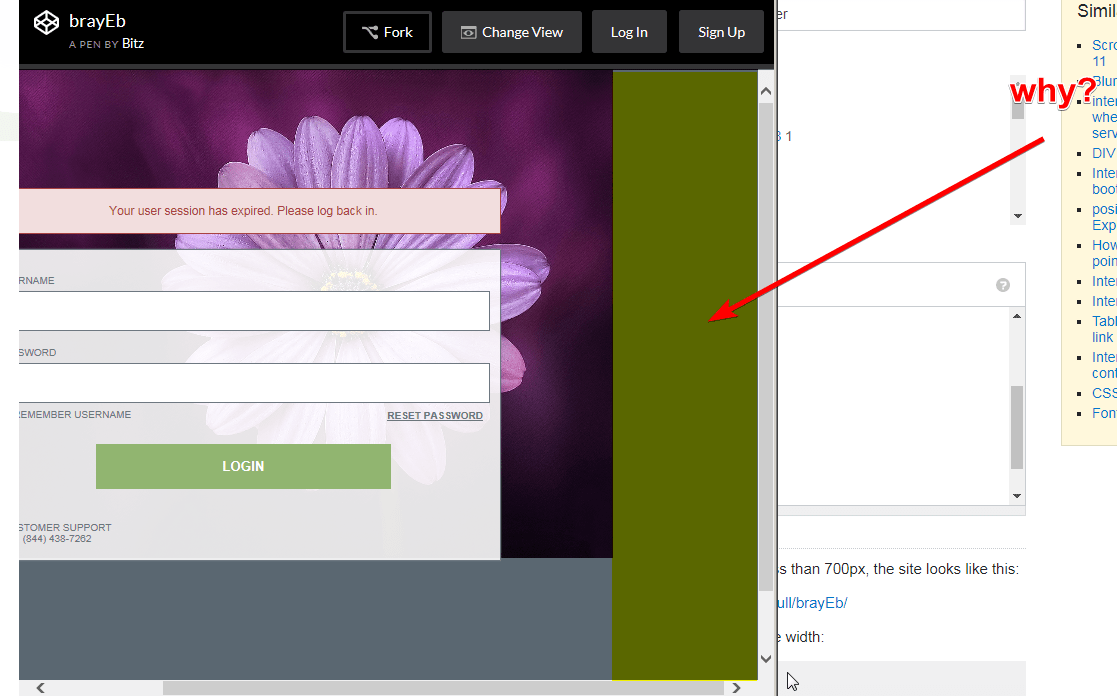1117x696 pixels.
Task: Click the eye icon on Change View
Action: (x=468, y=32)
